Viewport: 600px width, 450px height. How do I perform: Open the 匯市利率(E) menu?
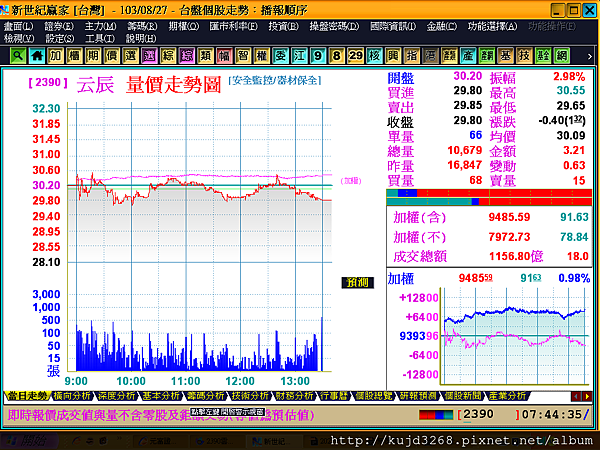(233, 26)
